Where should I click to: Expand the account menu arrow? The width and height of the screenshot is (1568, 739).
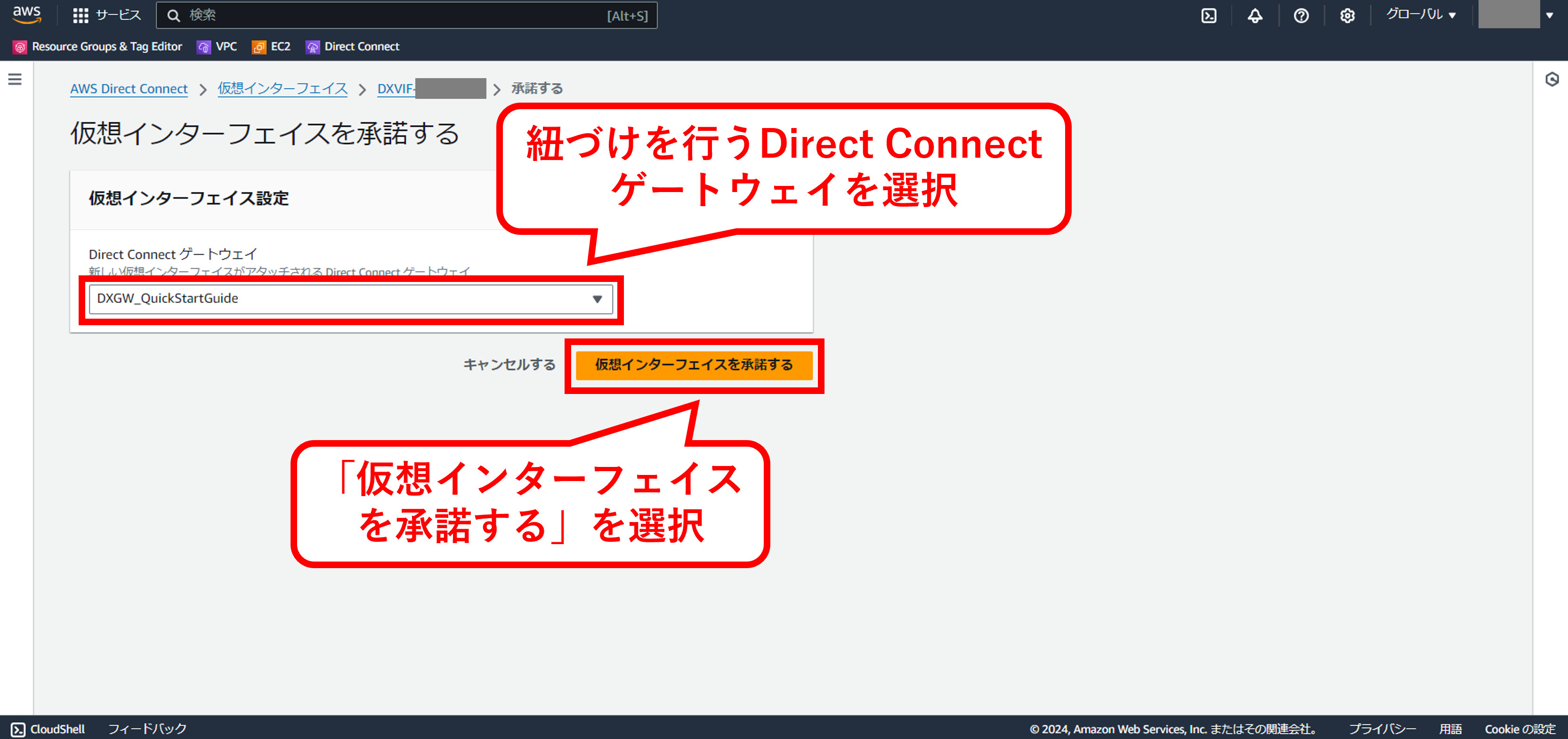1550,15
